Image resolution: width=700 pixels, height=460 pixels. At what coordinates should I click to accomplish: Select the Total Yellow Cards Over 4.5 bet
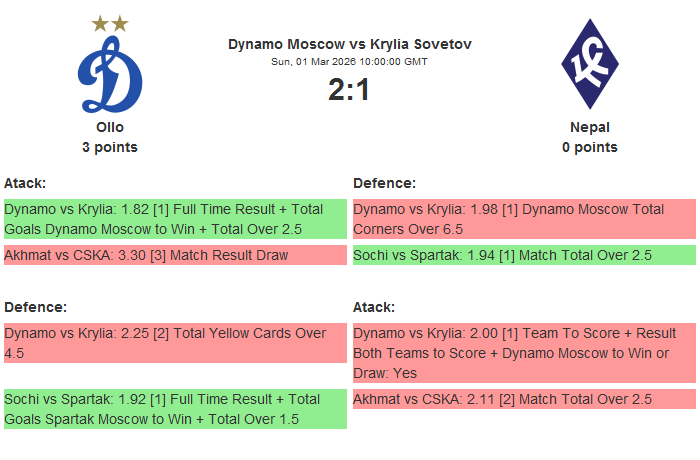pyautogui.click(x=175, y=343)
